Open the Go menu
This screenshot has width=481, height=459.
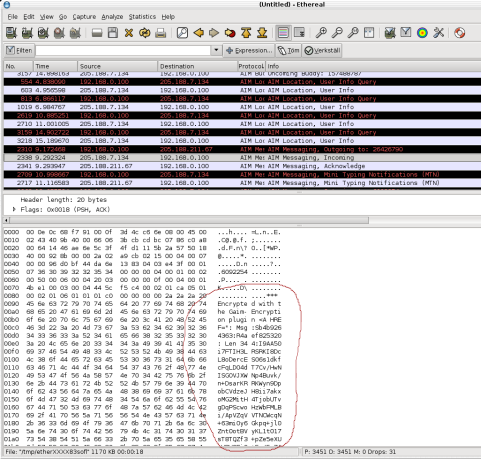coord(63,17)
